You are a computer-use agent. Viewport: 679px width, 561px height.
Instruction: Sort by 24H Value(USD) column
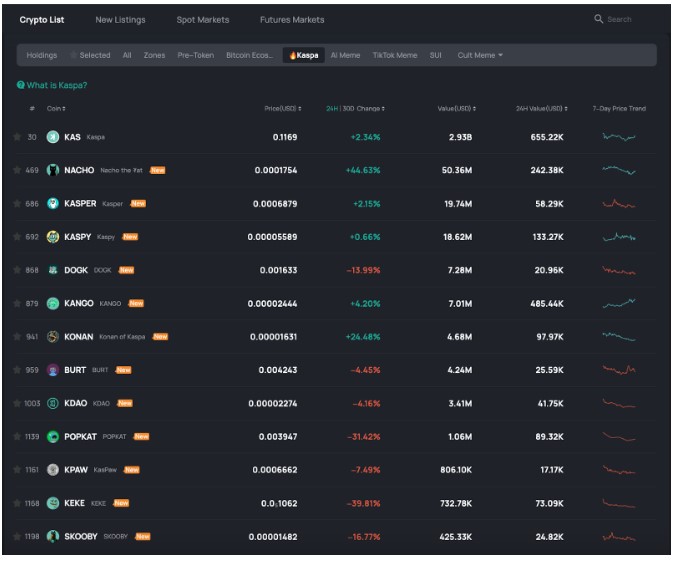tap(541, 109)
